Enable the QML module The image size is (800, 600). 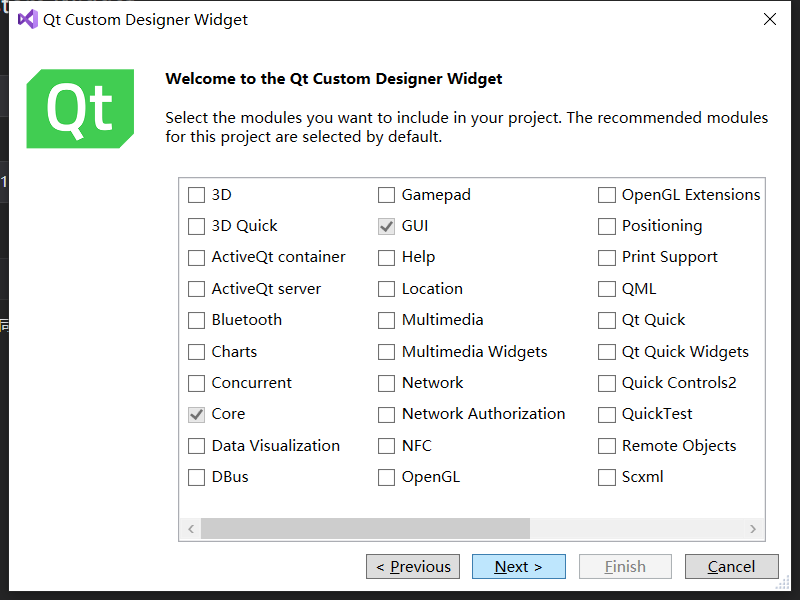point(606,288)
